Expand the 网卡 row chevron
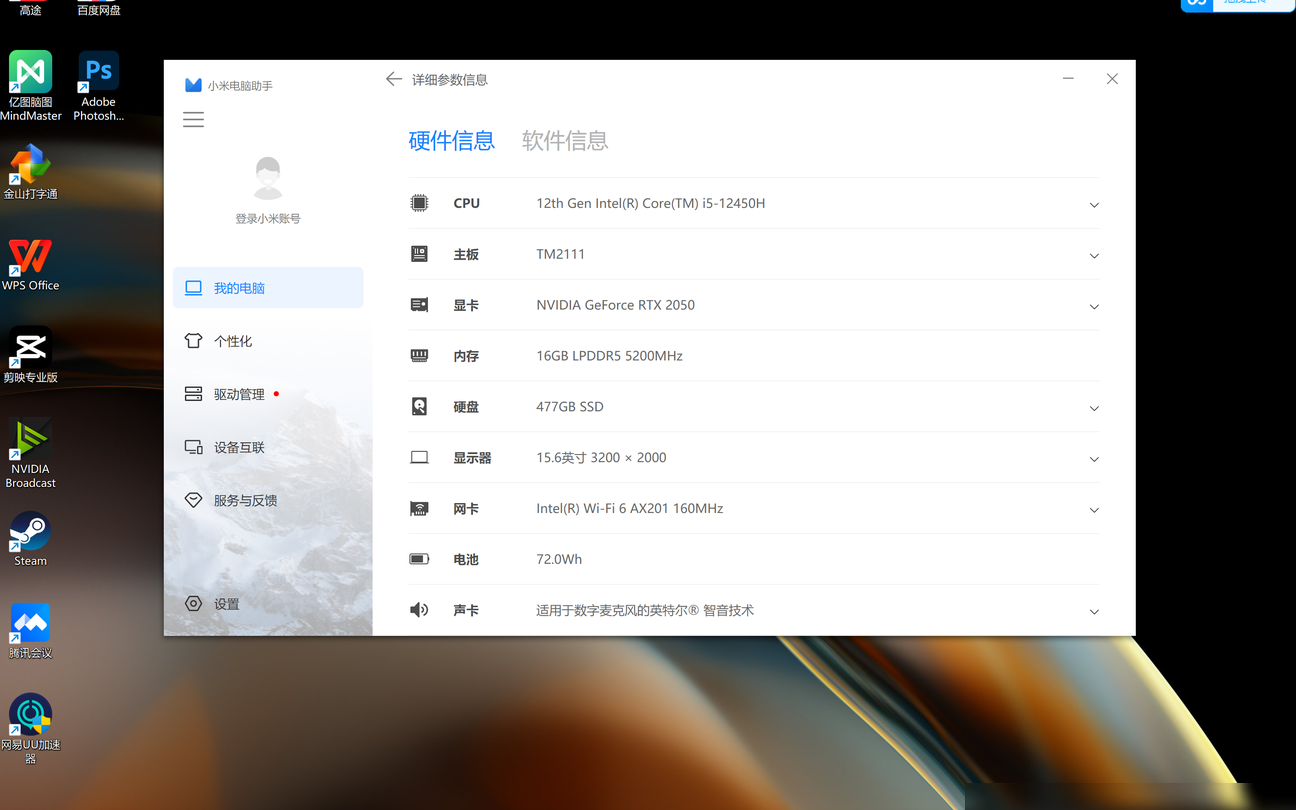Image resolution: width=1296 pixels, height=810 pixels. tap(1094, 510)
